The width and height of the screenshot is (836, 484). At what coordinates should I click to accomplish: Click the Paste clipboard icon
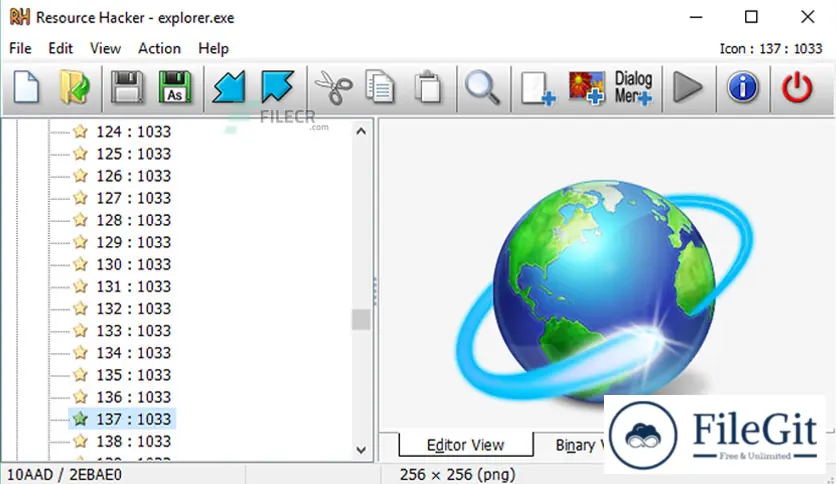point(428,87)
